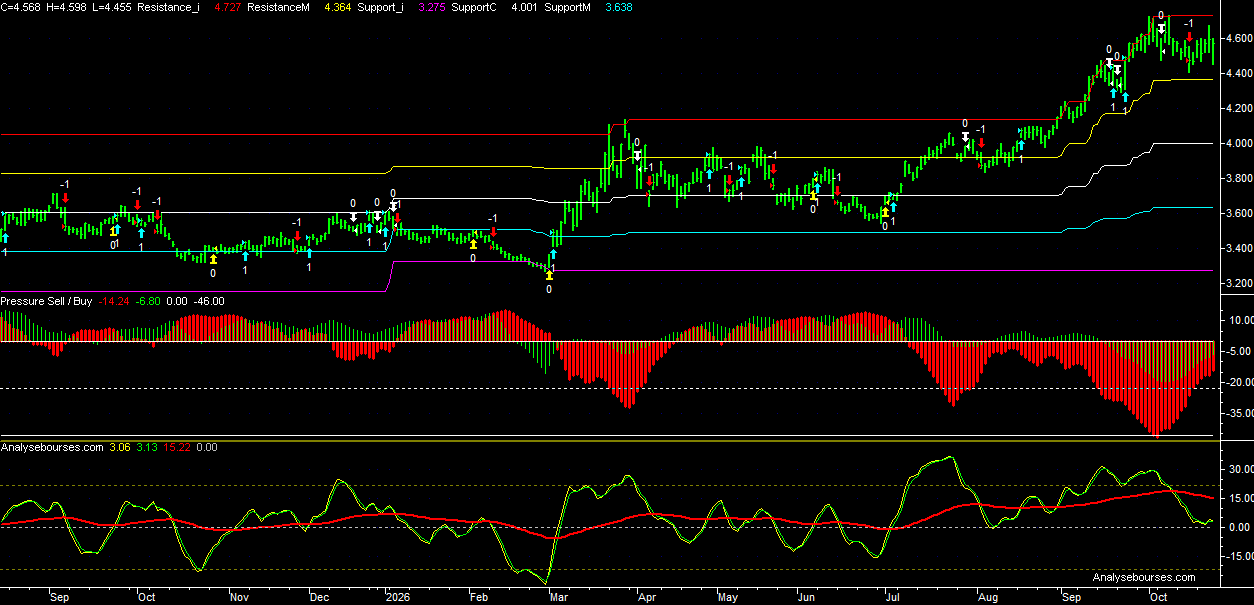Click the 3.200 price axis label
This screenshot has width=1254, height=605.
tap(1238, 283)
